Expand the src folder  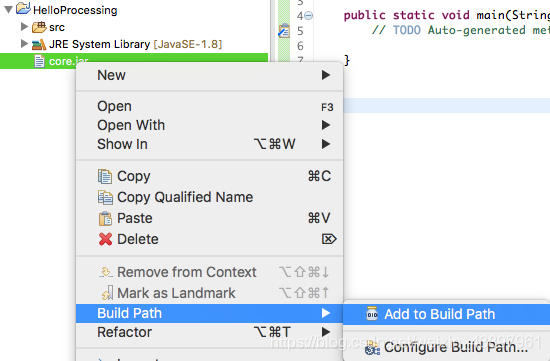tap(24, 27)
